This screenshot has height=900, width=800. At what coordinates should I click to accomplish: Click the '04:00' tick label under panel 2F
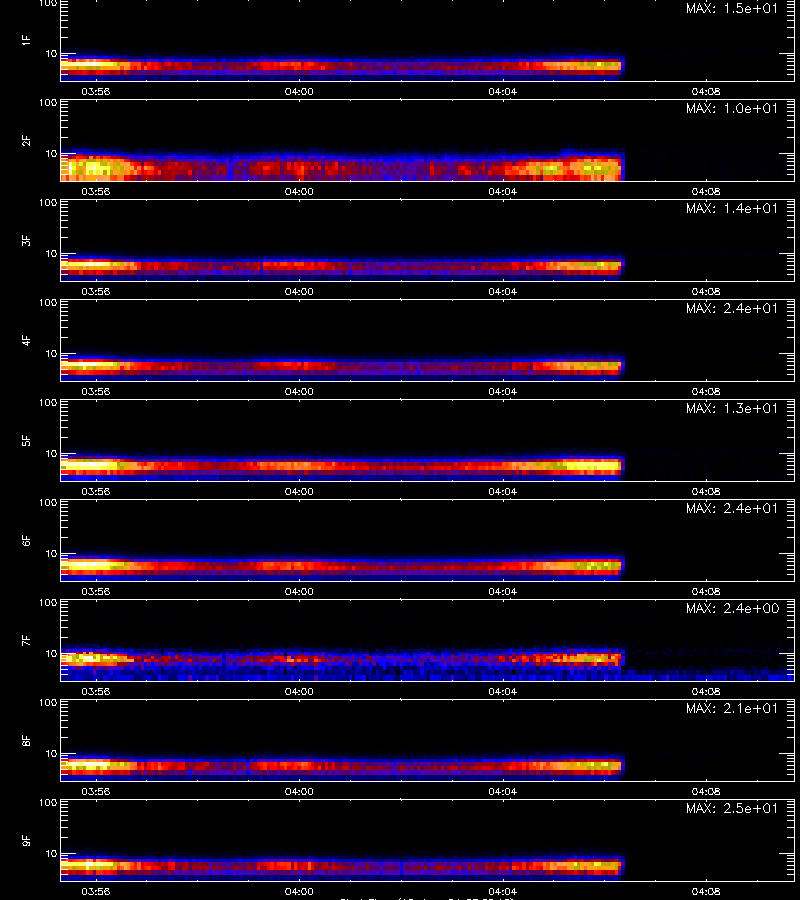[x=299, y=192]
